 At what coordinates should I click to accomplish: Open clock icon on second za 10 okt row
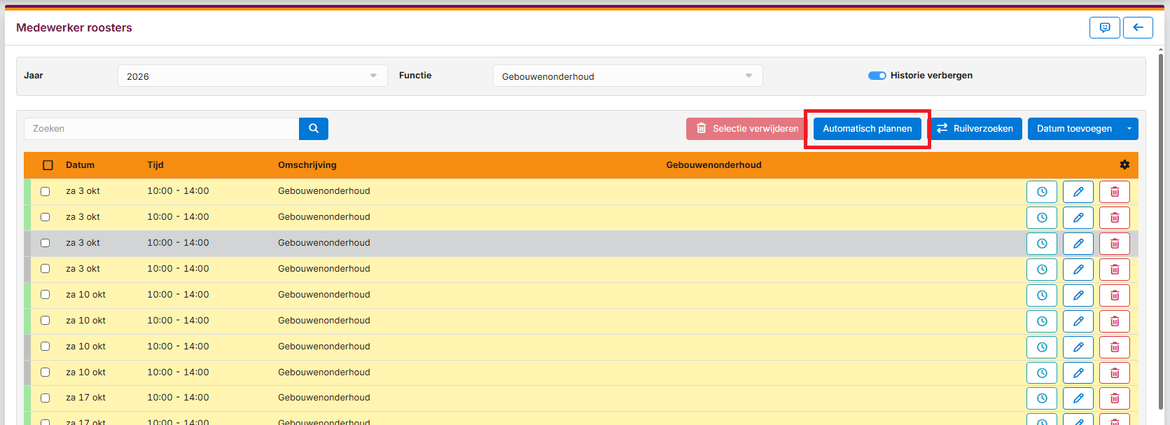point(1042,321)
